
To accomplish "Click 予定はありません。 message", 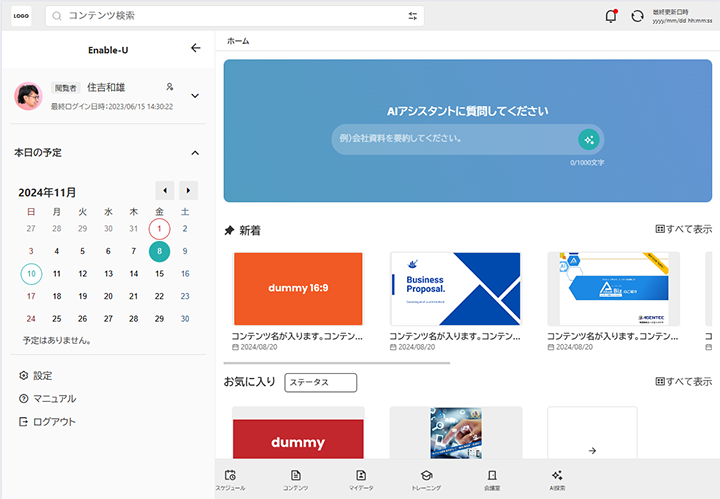I will (x=57, y=340).
